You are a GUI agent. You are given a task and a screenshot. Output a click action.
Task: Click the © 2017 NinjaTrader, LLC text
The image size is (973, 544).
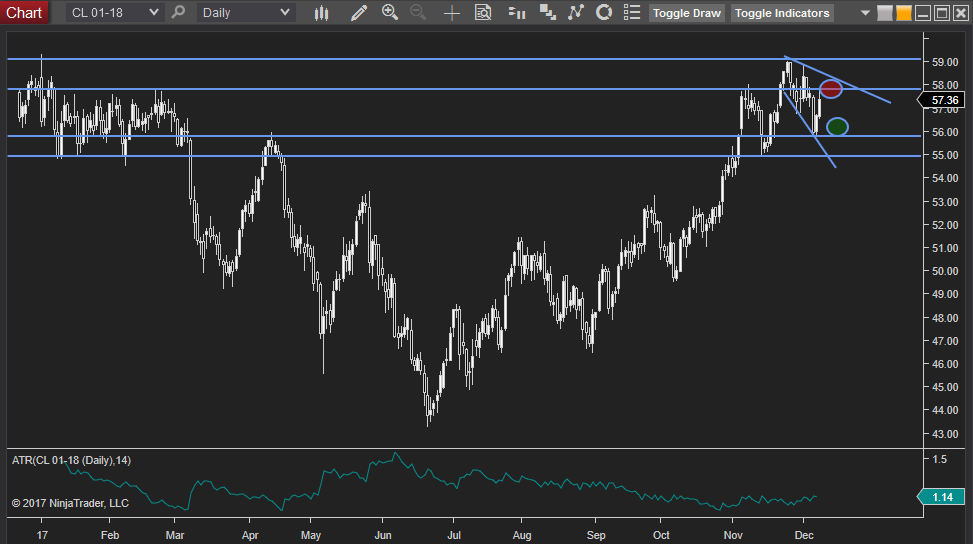coord(70,503)
